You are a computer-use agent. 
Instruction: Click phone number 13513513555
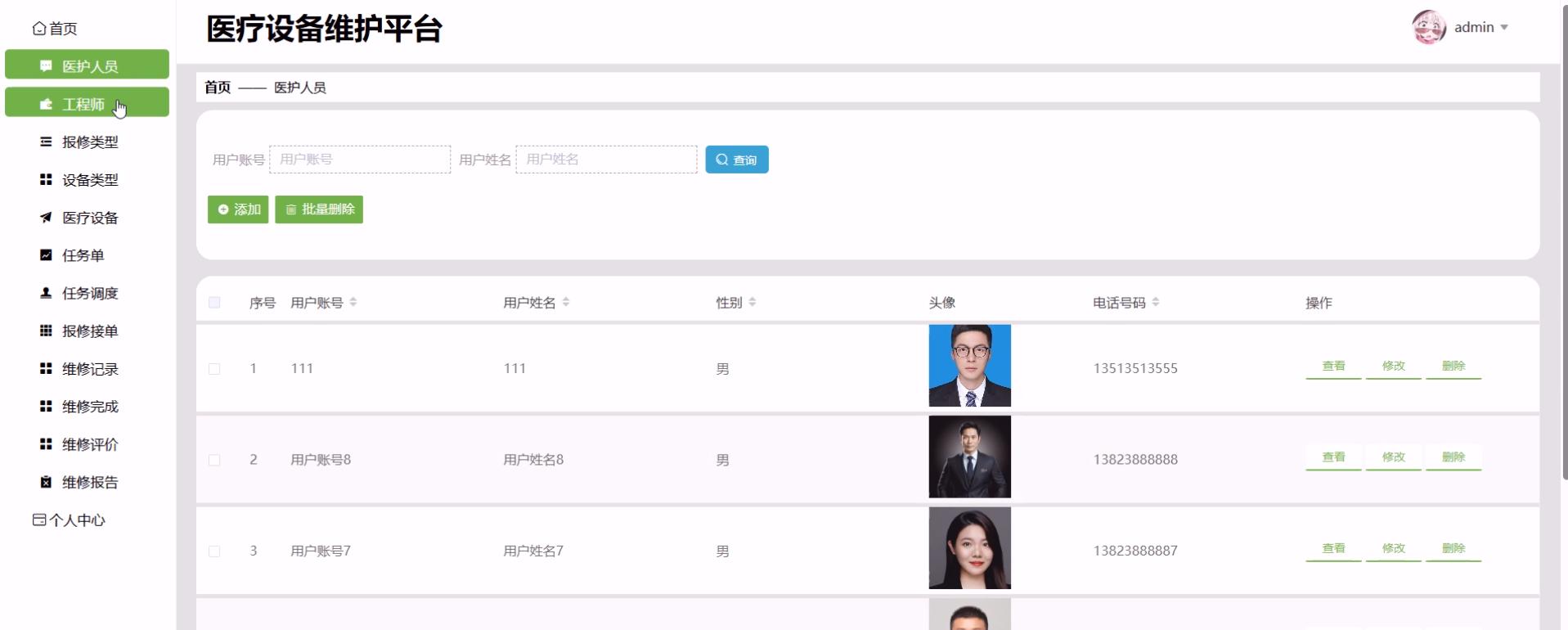click(x=1135, y=368)
